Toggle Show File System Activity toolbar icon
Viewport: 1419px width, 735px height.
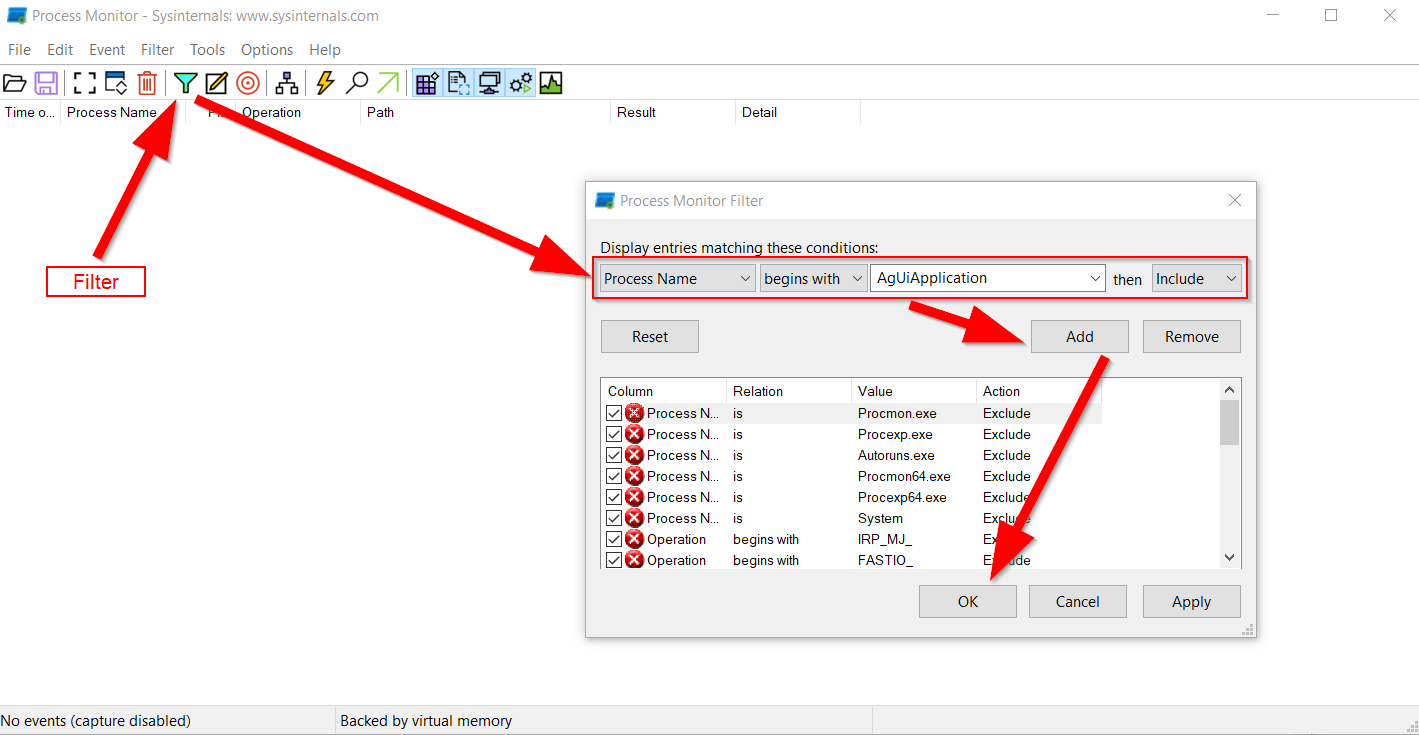tap(459, 83)
